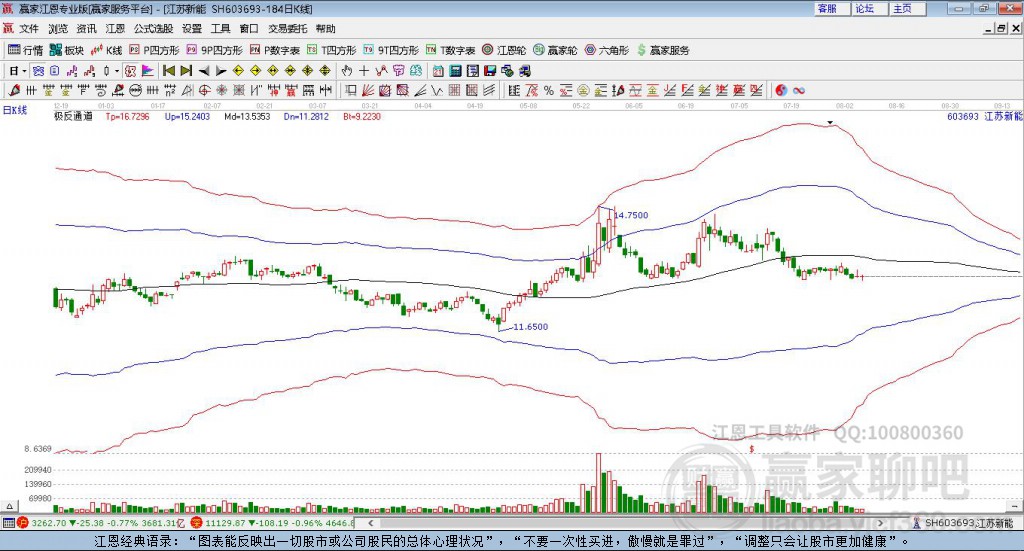Viewport: 1024px width, 551px height.
Task: Open the 行情 market quotes view
Action: click(x=25, y=50)
